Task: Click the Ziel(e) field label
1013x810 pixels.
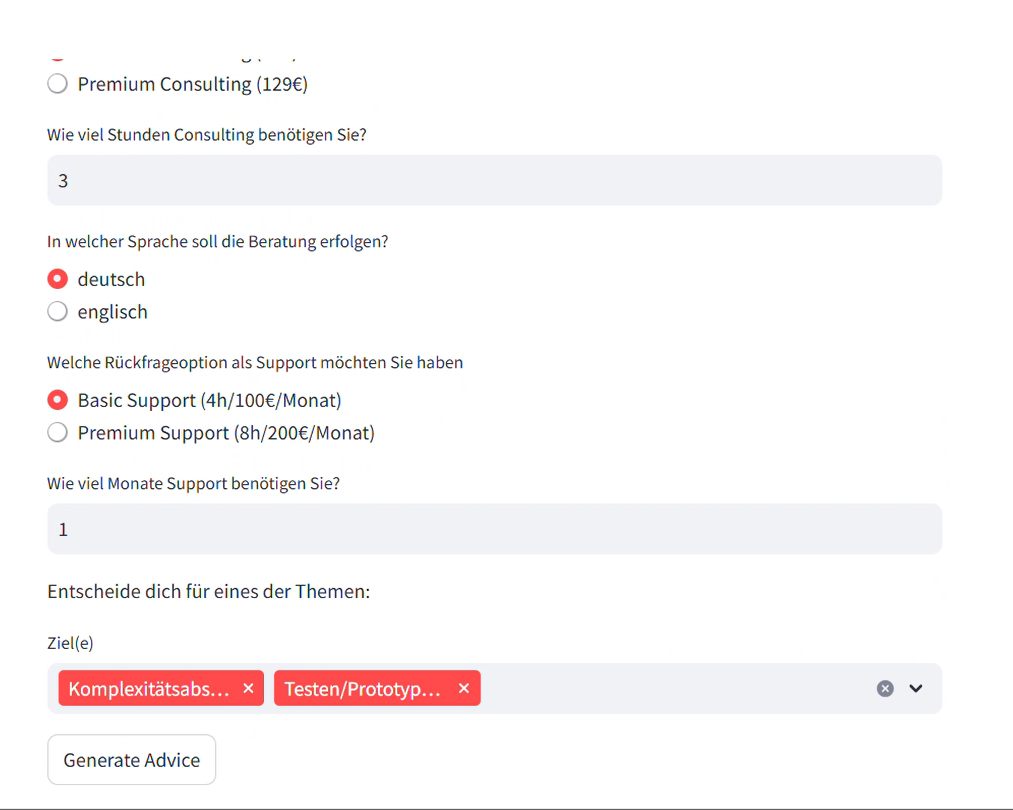Action: tap(70, 643)
